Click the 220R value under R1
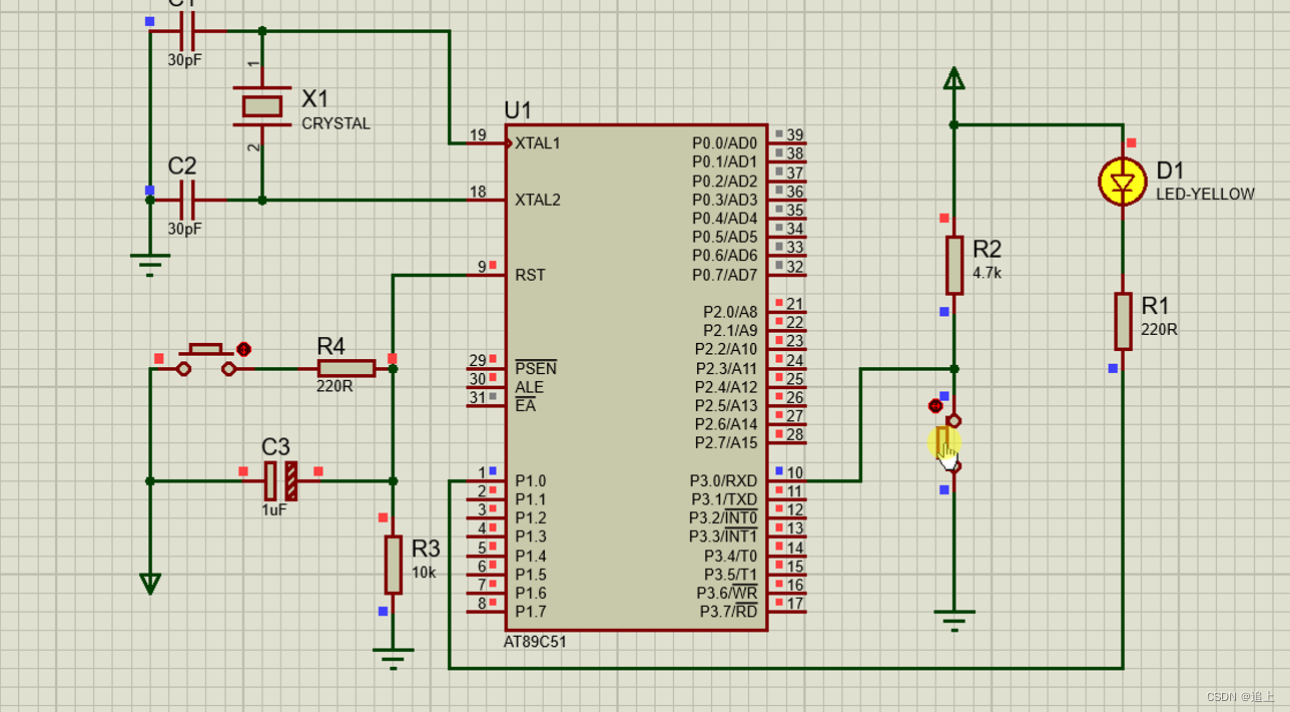Image resolution: width=1290 pixels, height=712 pixels. click(1159, 329)
